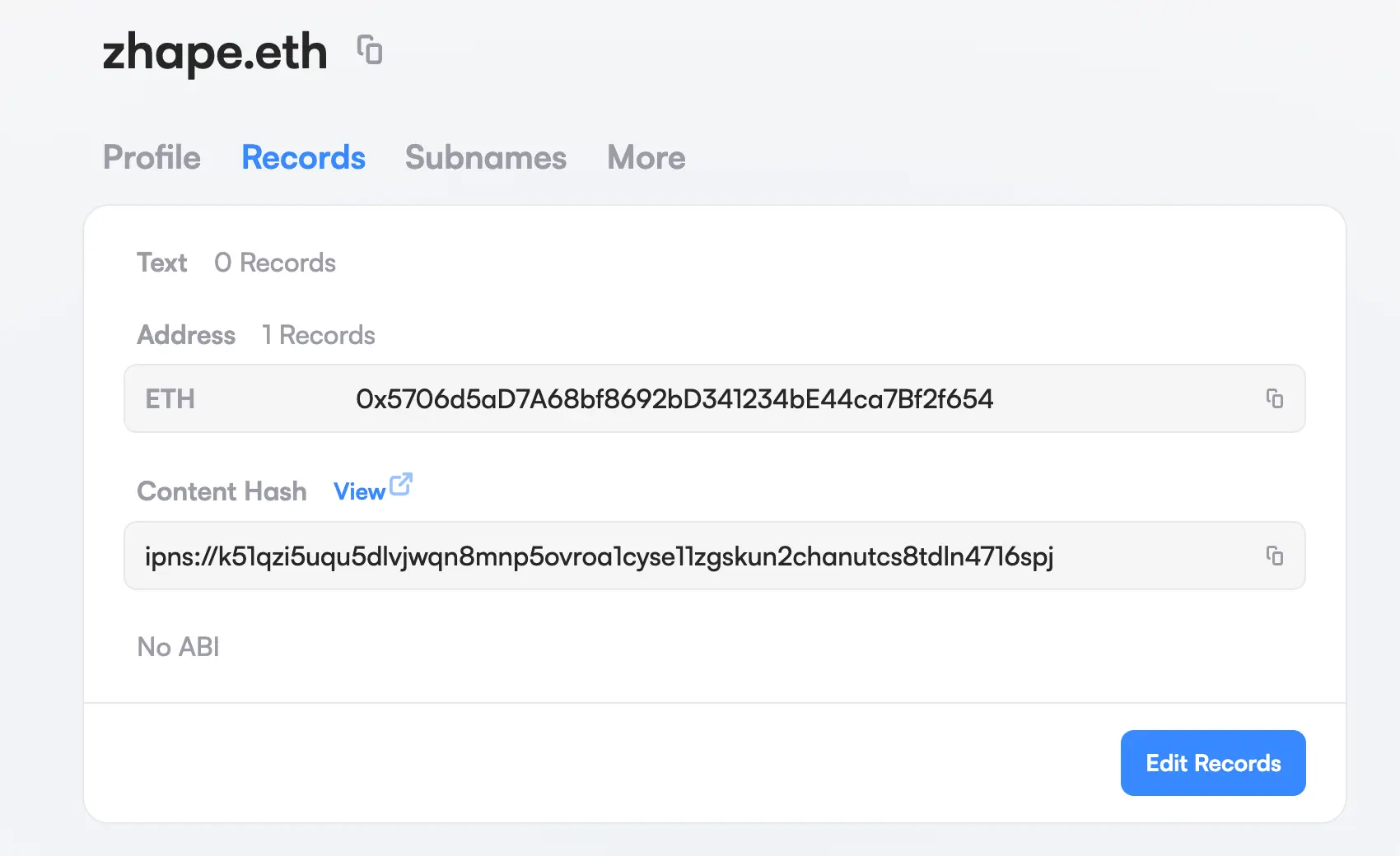Click the Edit Records button
Screen dimensions: 1400x856
click(x=1212, y=763)
